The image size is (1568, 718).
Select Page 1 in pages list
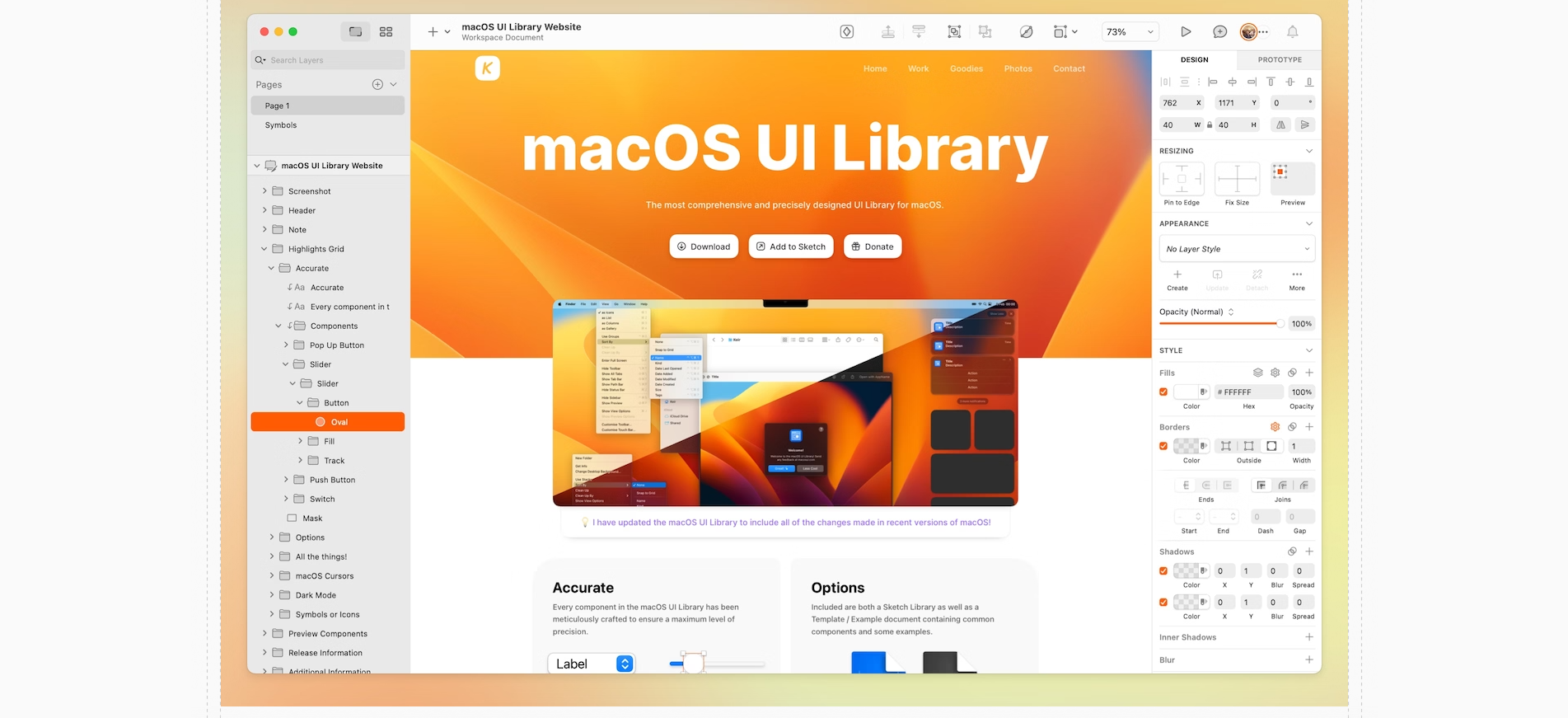(x=327, y=106)
